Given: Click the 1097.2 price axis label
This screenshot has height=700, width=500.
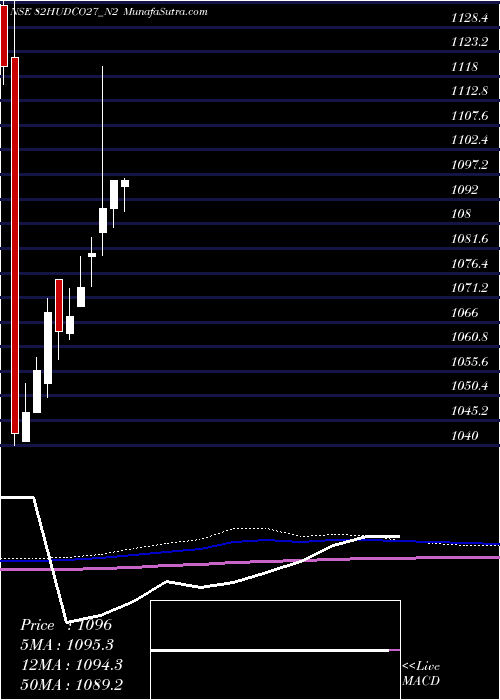Looking at the screenshot, I should pyautogui.click(x=470, y=165).
